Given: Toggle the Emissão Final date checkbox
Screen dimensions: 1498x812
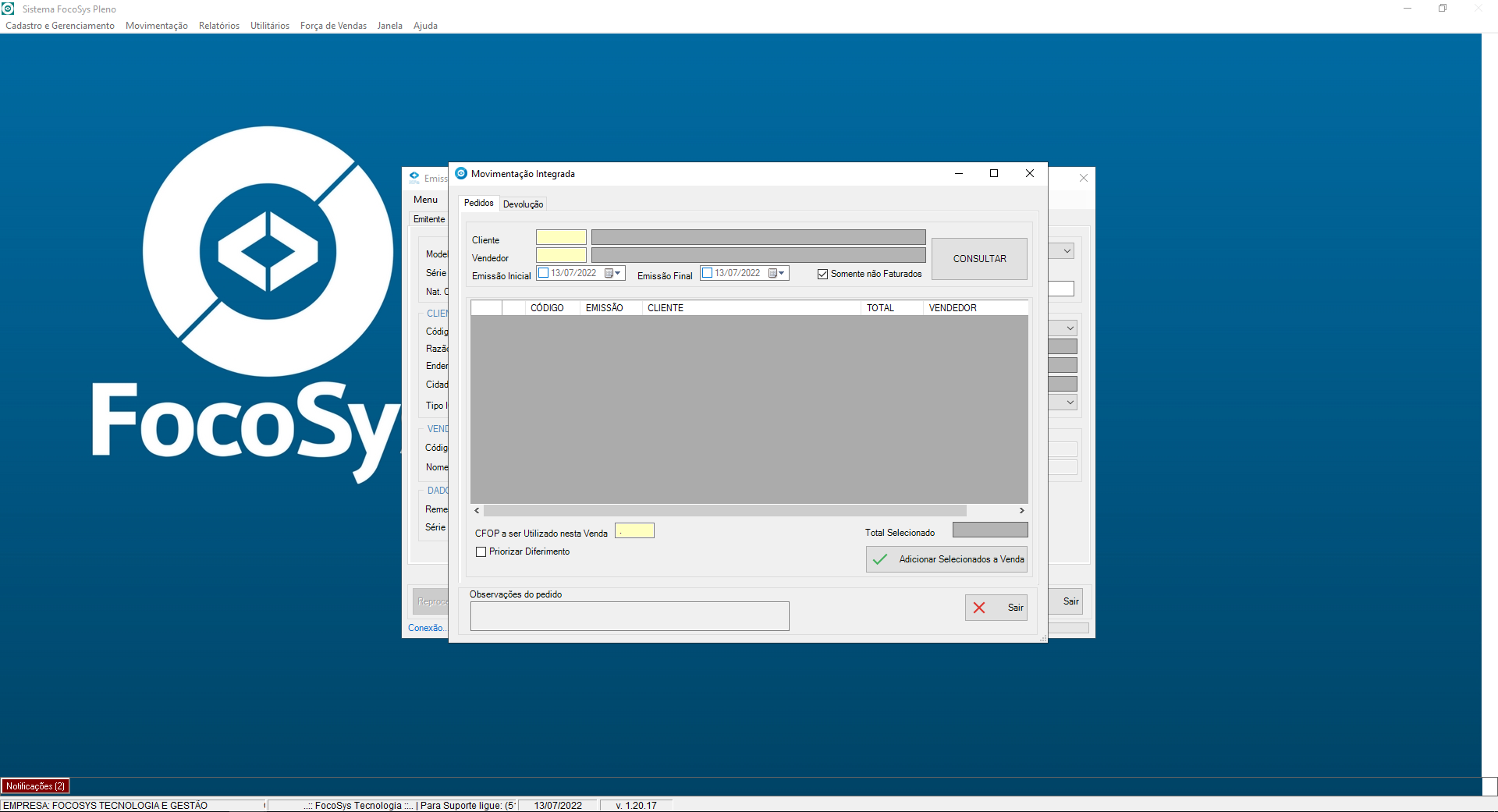Looking at the screenshot, I should click(708, 273).
